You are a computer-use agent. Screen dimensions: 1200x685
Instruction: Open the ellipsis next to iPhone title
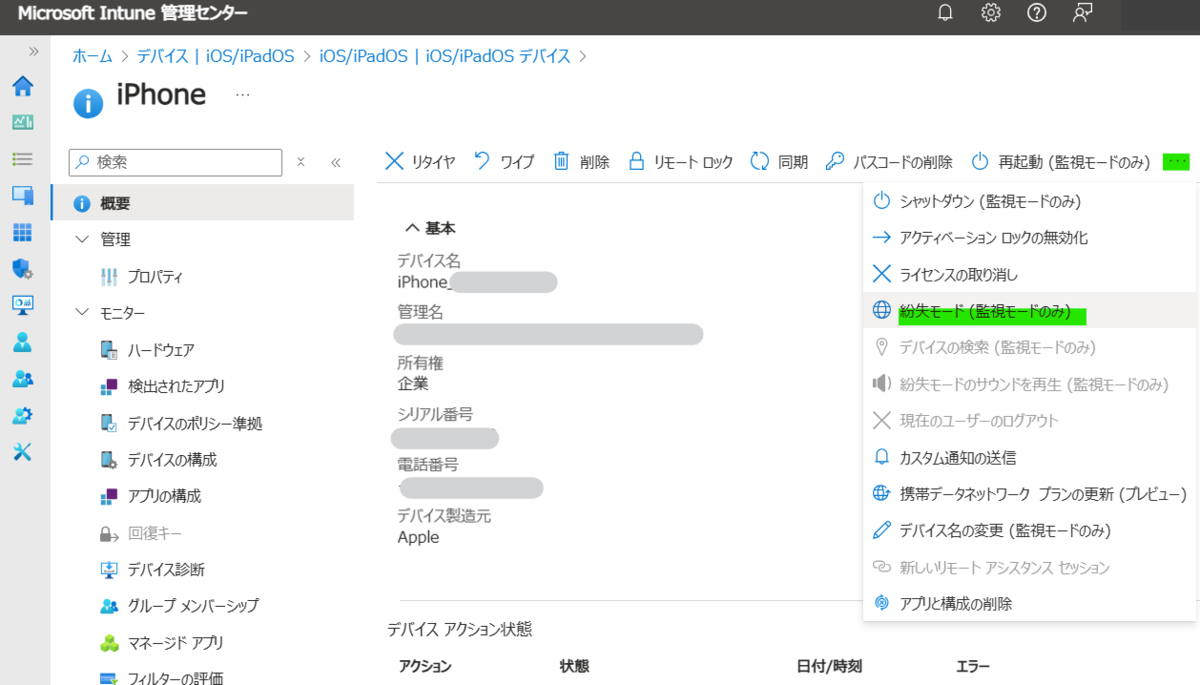[x=242, y=95]
